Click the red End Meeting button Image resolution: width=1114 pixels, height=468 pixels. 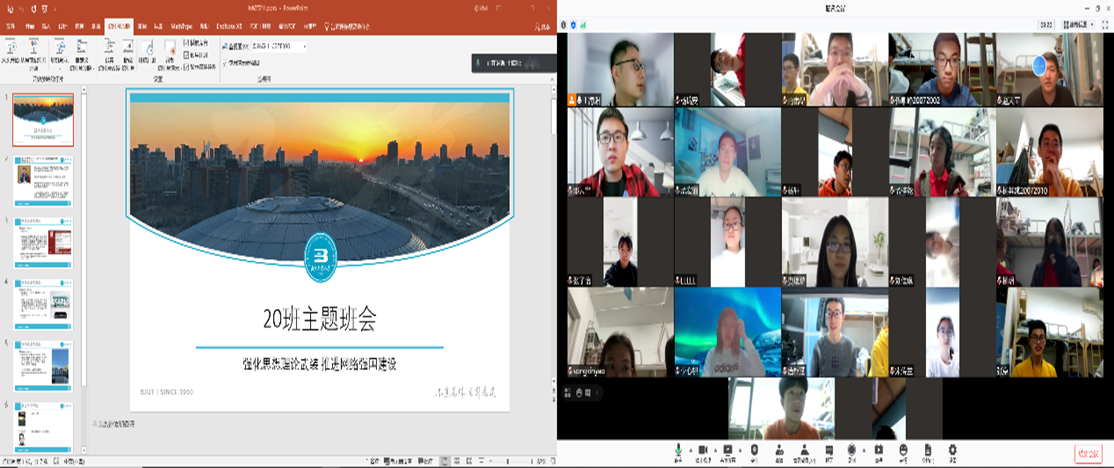(x=1088, y=453)
